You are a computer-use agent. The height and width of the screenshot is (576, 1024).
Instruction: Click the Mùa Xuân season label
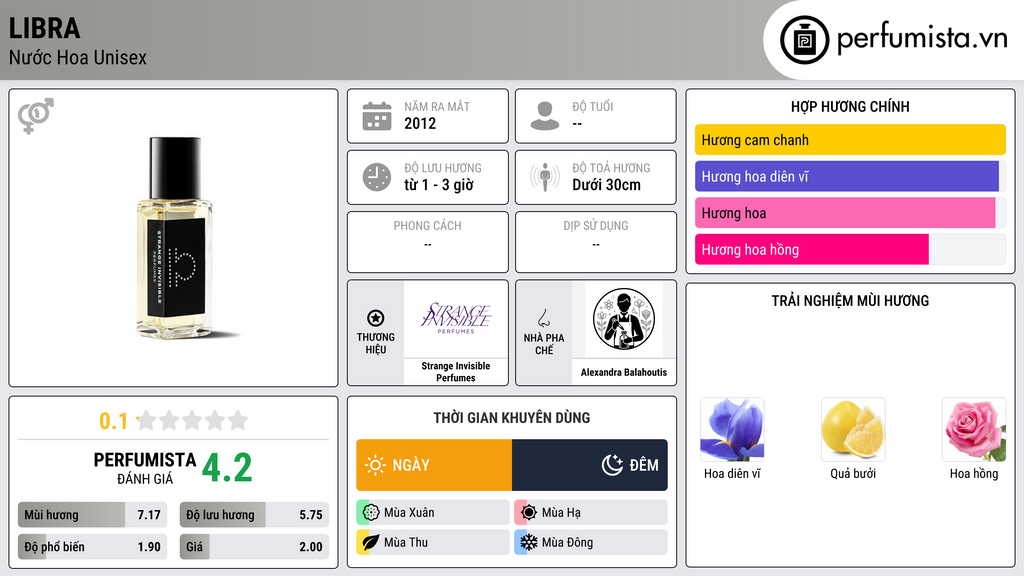click(x=409, y=513)
